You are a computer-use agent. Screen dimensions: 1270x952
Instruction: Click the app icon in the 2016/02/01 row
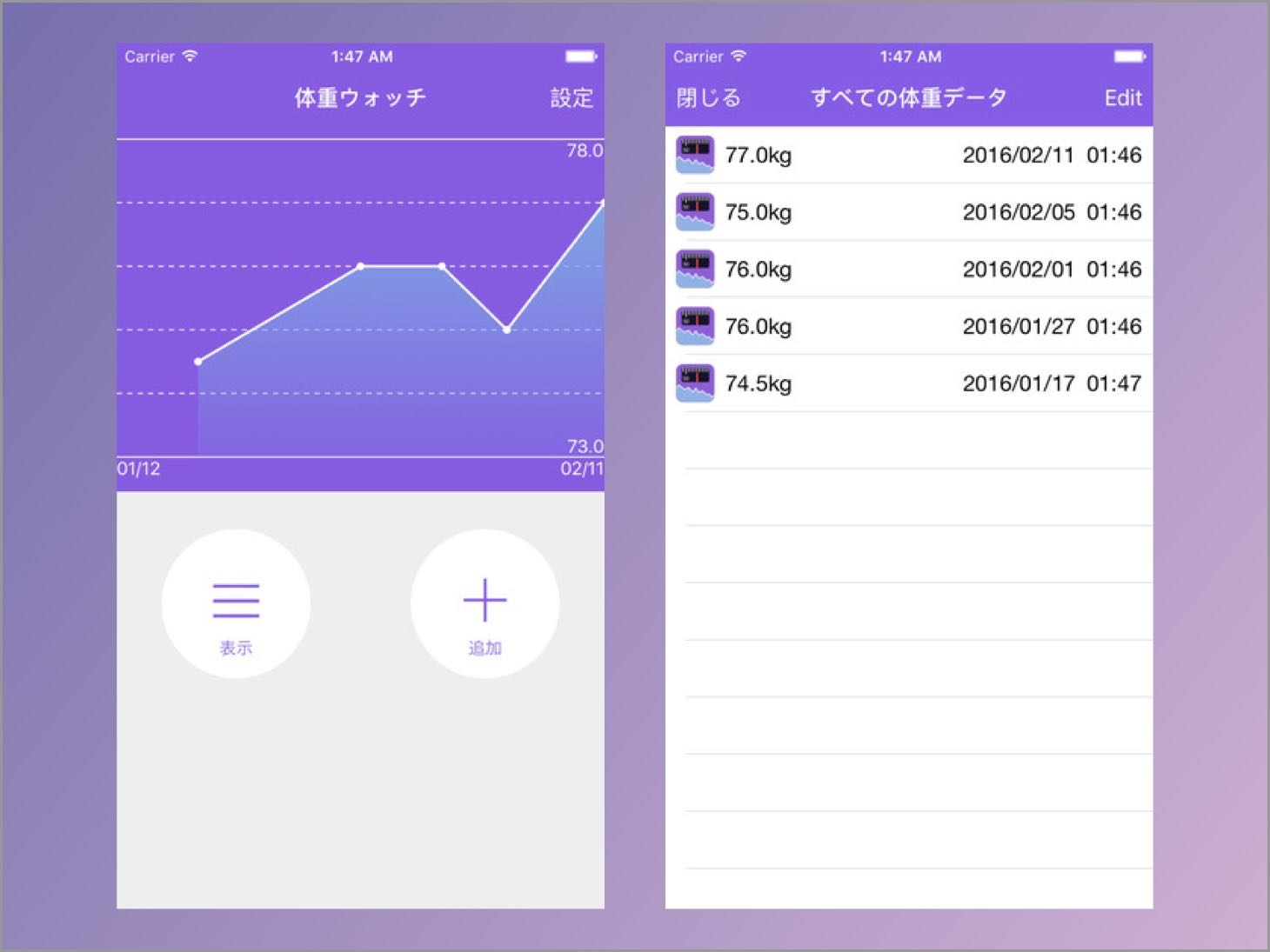tap(695, 270)
